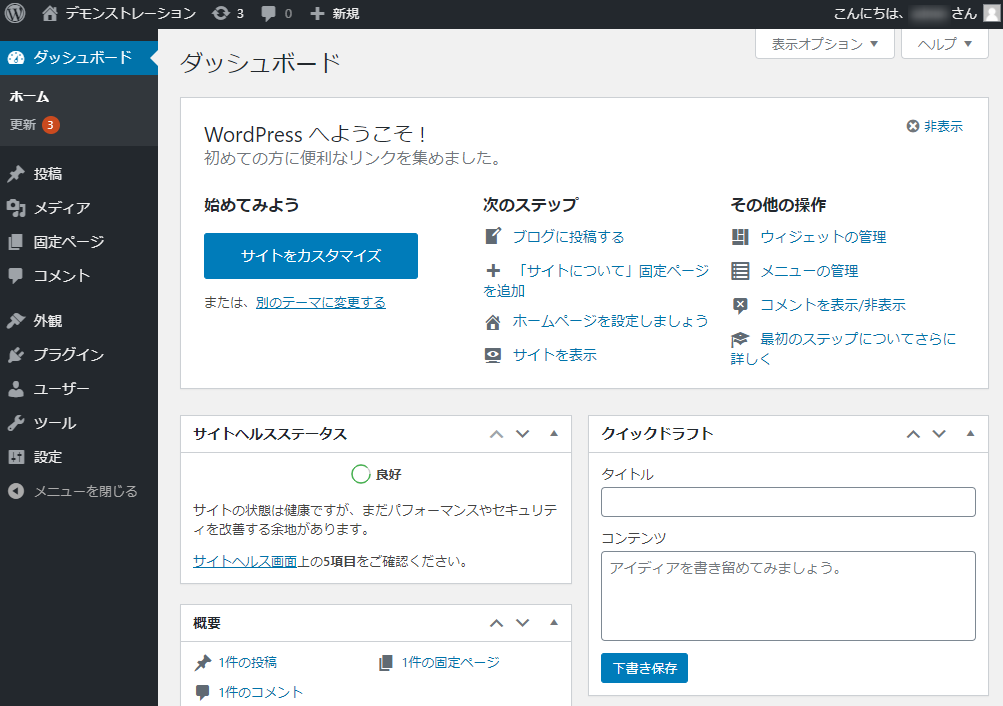This screenshot has width=1003, height=706.
Task: Collapse the クイックドラフト panel
Action: (970, 434)
